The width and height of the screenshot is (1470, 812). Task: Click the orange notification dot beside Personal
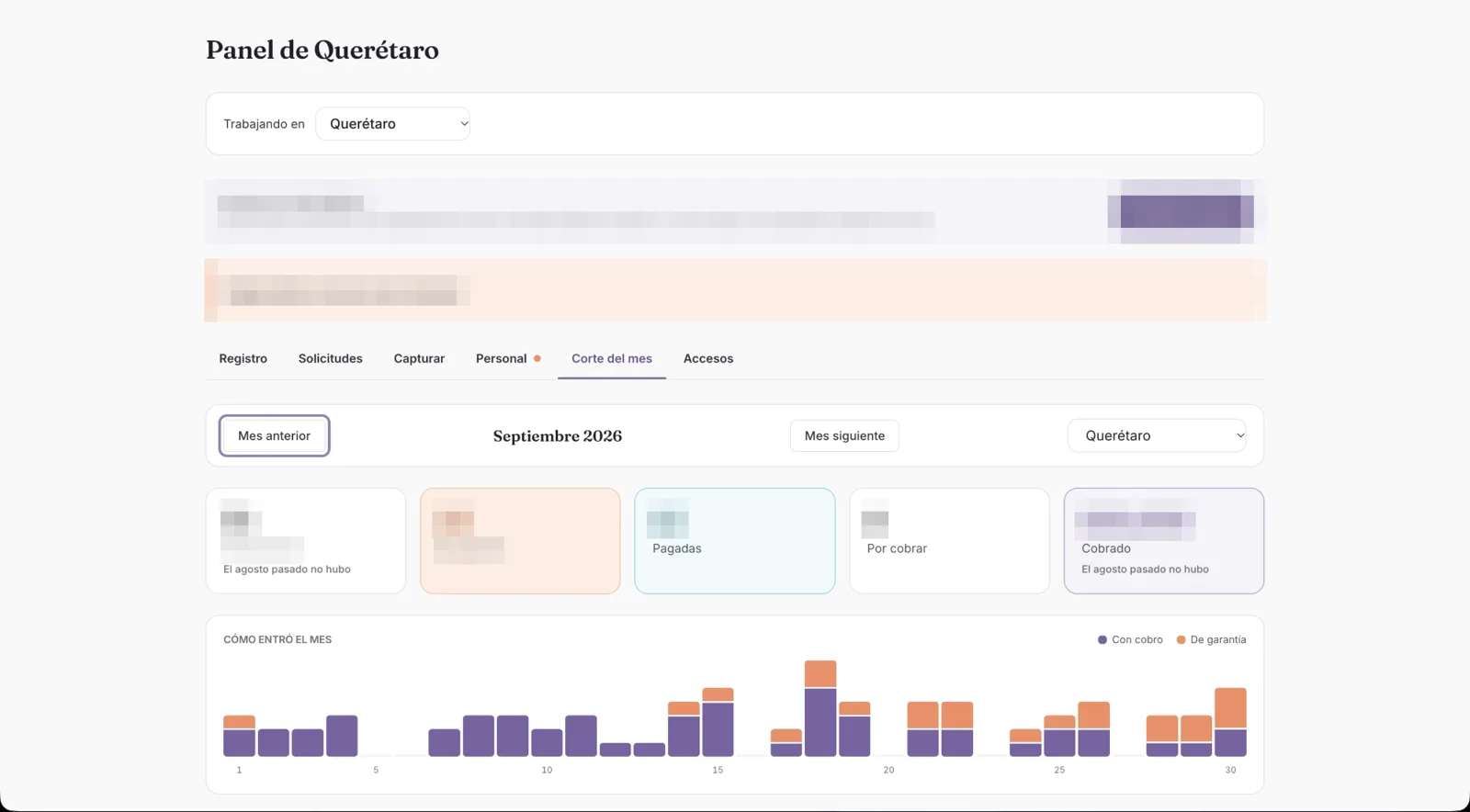coord(537,358)
